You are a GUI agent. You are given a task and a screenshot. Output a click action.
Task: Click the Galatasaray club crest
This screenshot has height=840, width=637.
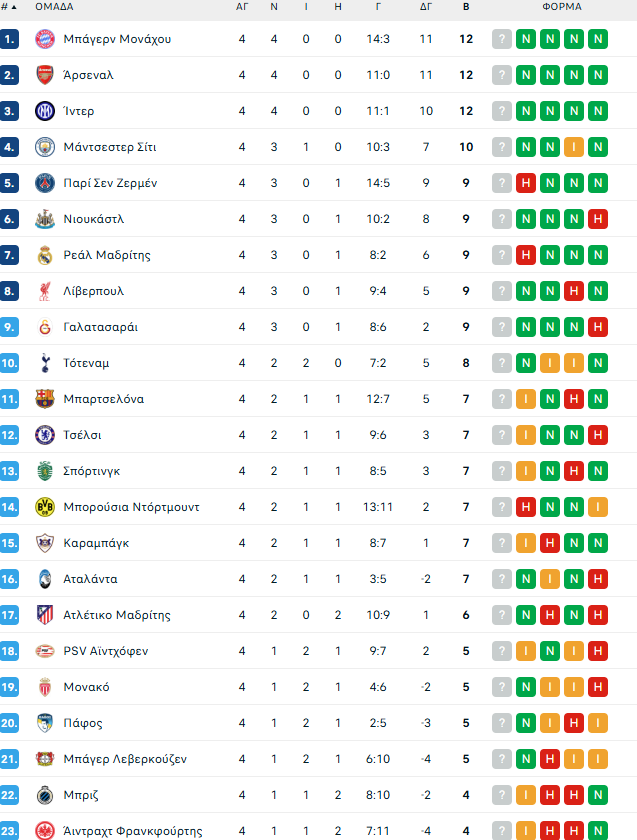point(44,327)
